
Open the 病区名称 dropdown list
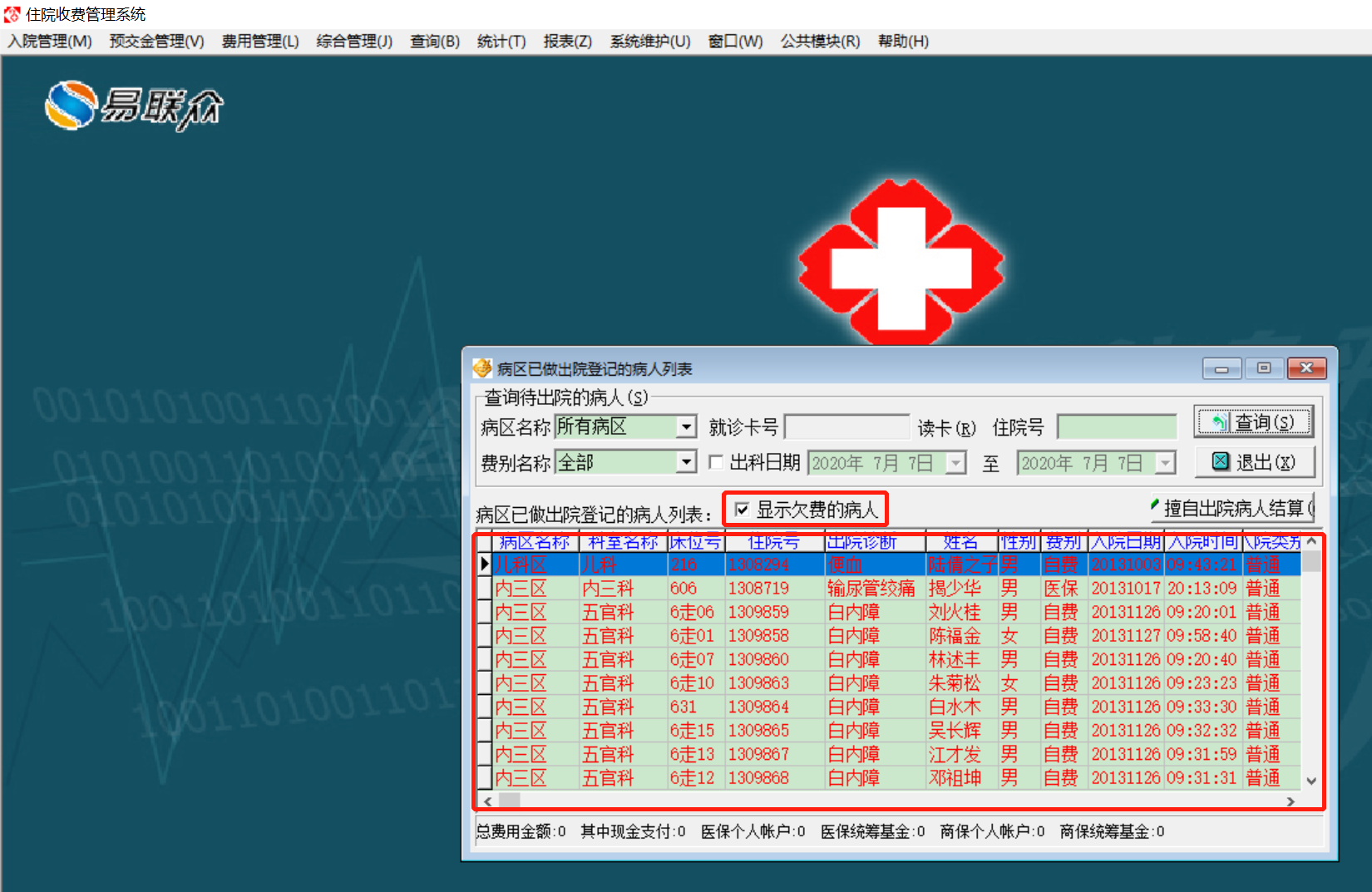click(x=686, y=427)
